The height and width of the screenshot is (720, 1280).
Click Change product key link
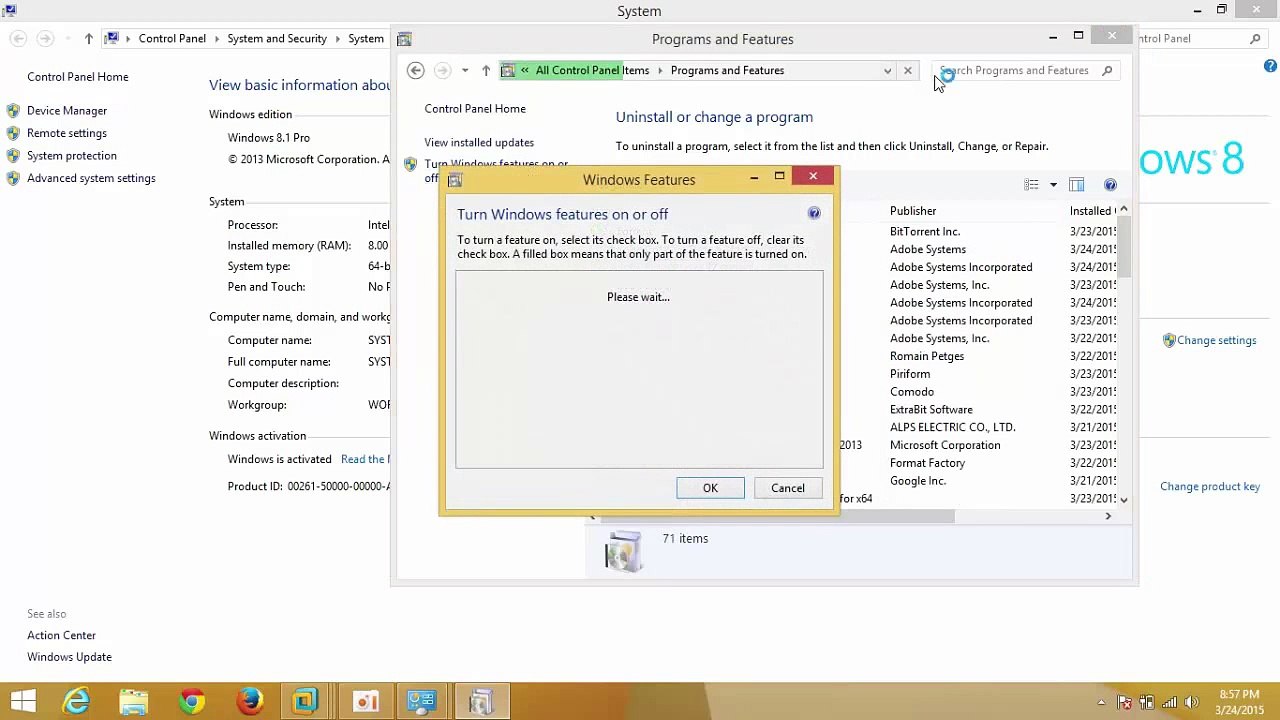(1210, 486)
